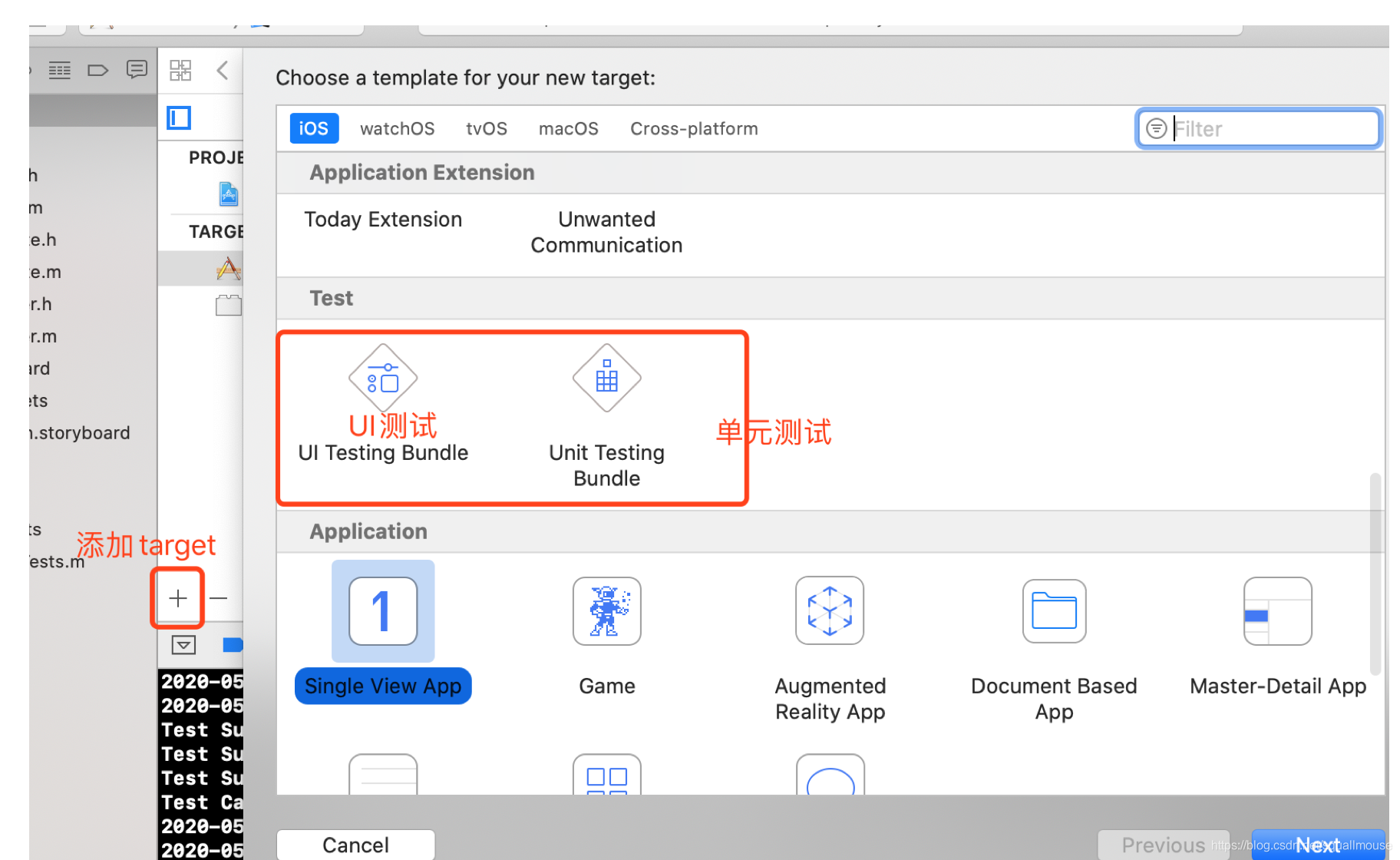
Task: Select the app target icon under TARGETS
Action: [x=229, y=269]
